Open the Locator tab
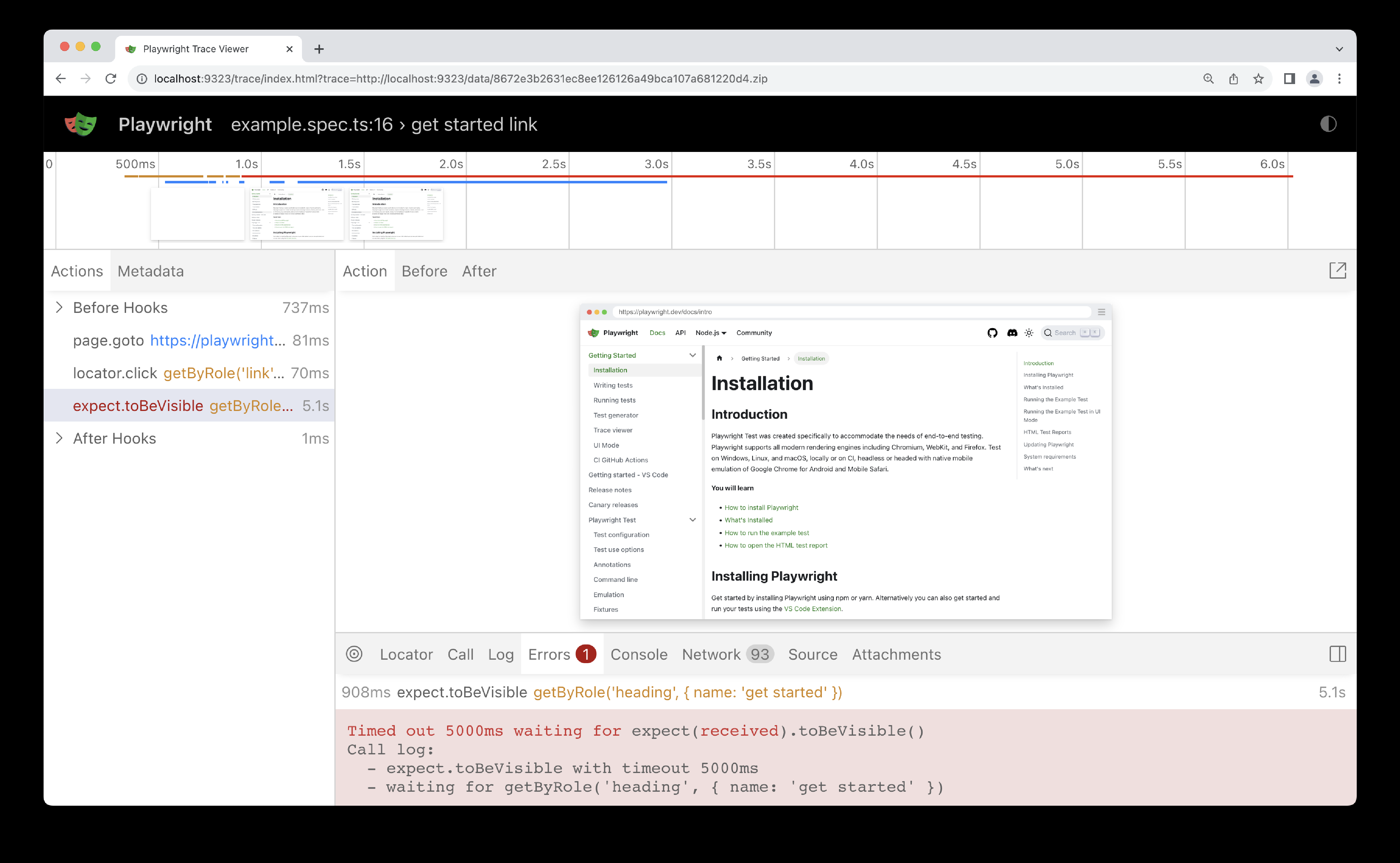This screenshot has width=1400, height=863. point(406,655)
